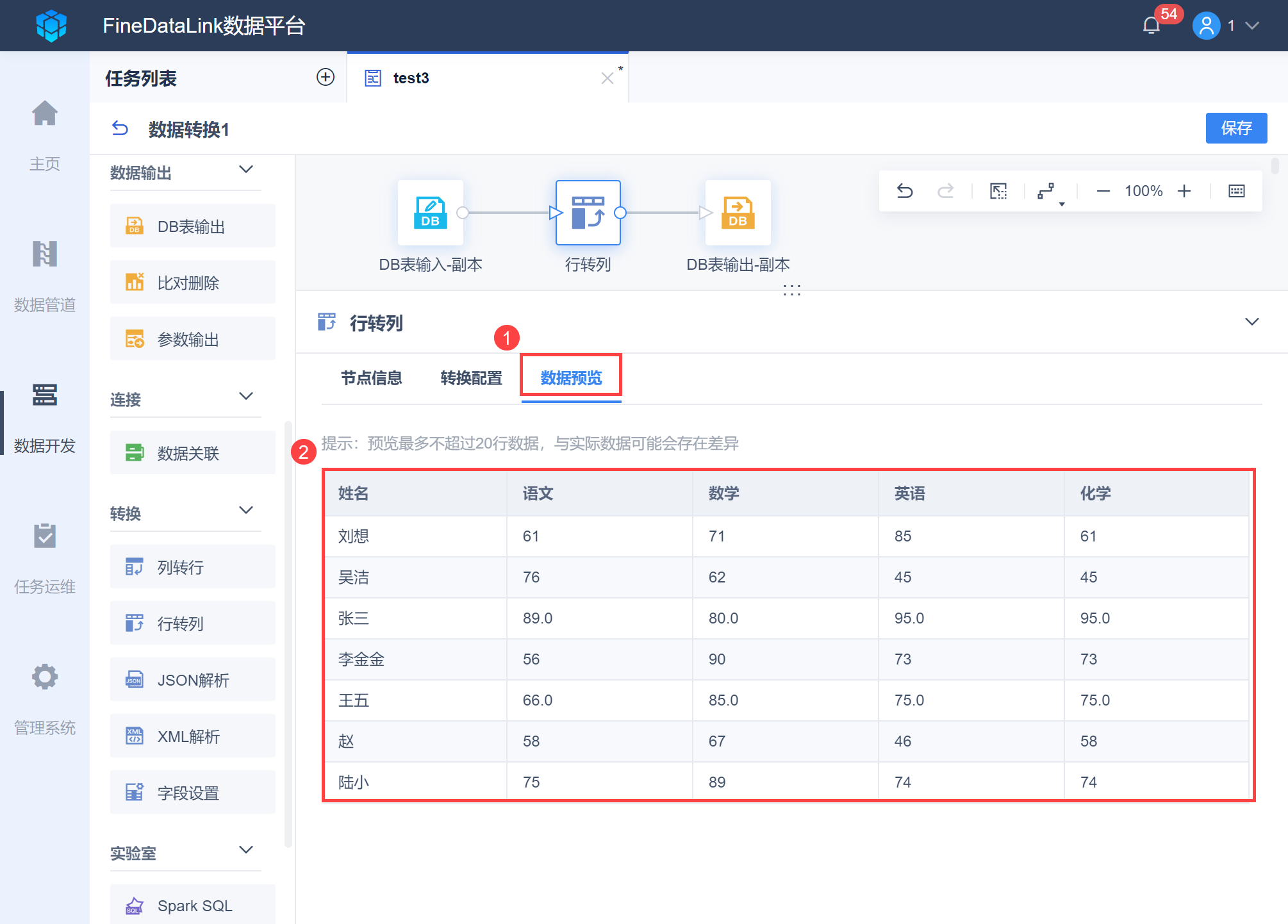Click the notification bell icon
The width and height of the screenshot is (1288, 924).
pos(1151,26)
